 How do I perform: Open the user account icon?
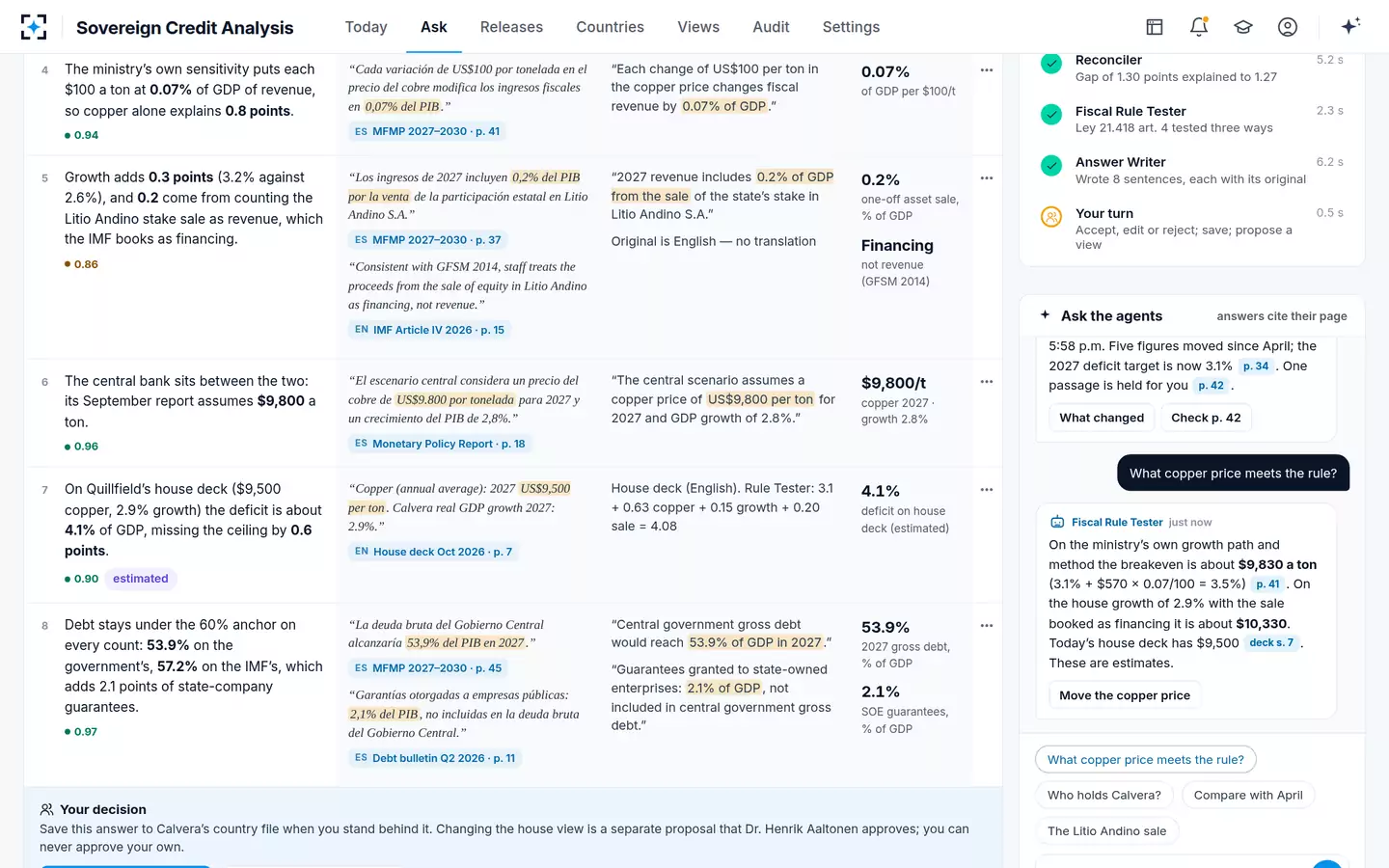[1288, 27]
